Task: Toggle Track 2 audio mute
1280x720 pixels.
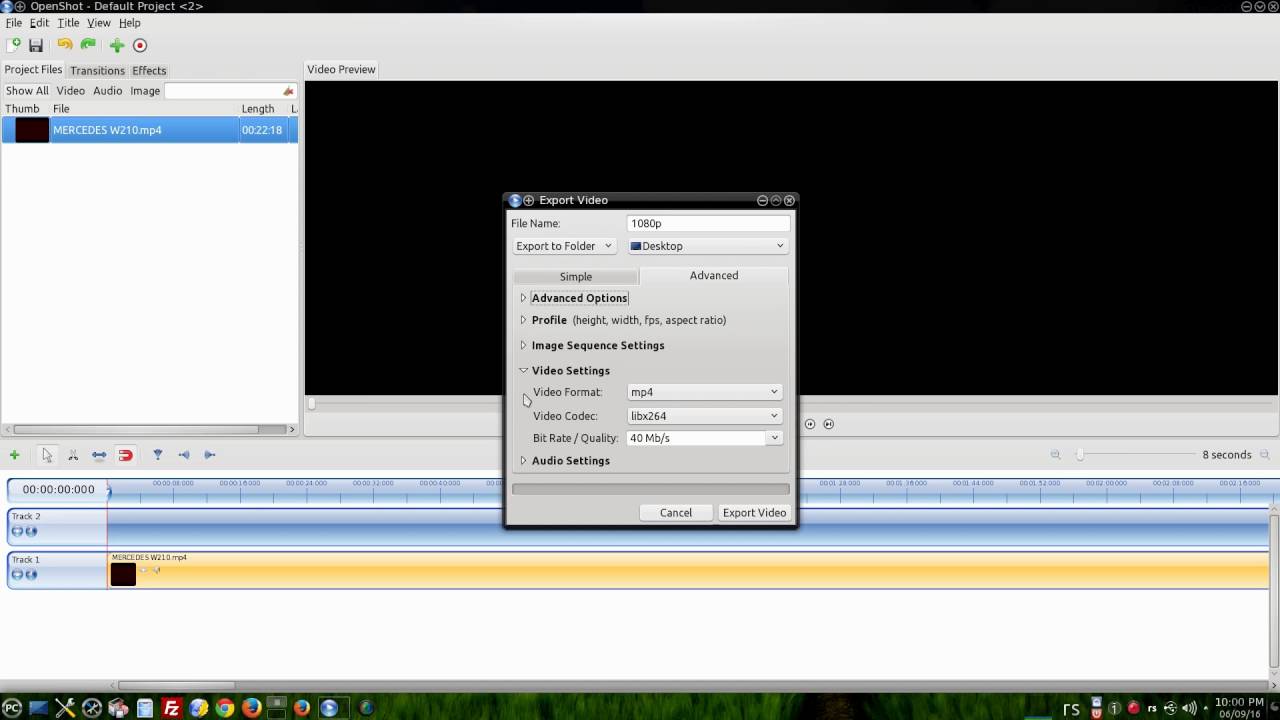Action: click(x=31, y=531)
